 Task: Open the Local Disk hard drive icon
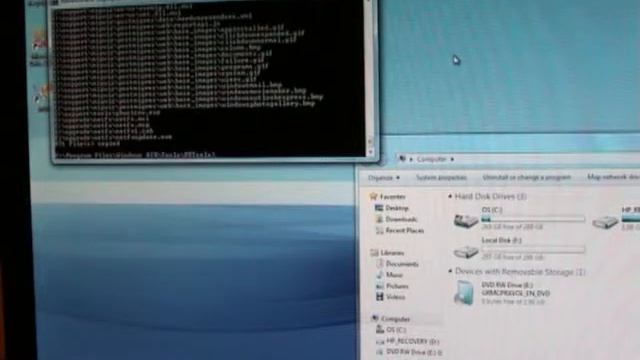click(466, 251)
